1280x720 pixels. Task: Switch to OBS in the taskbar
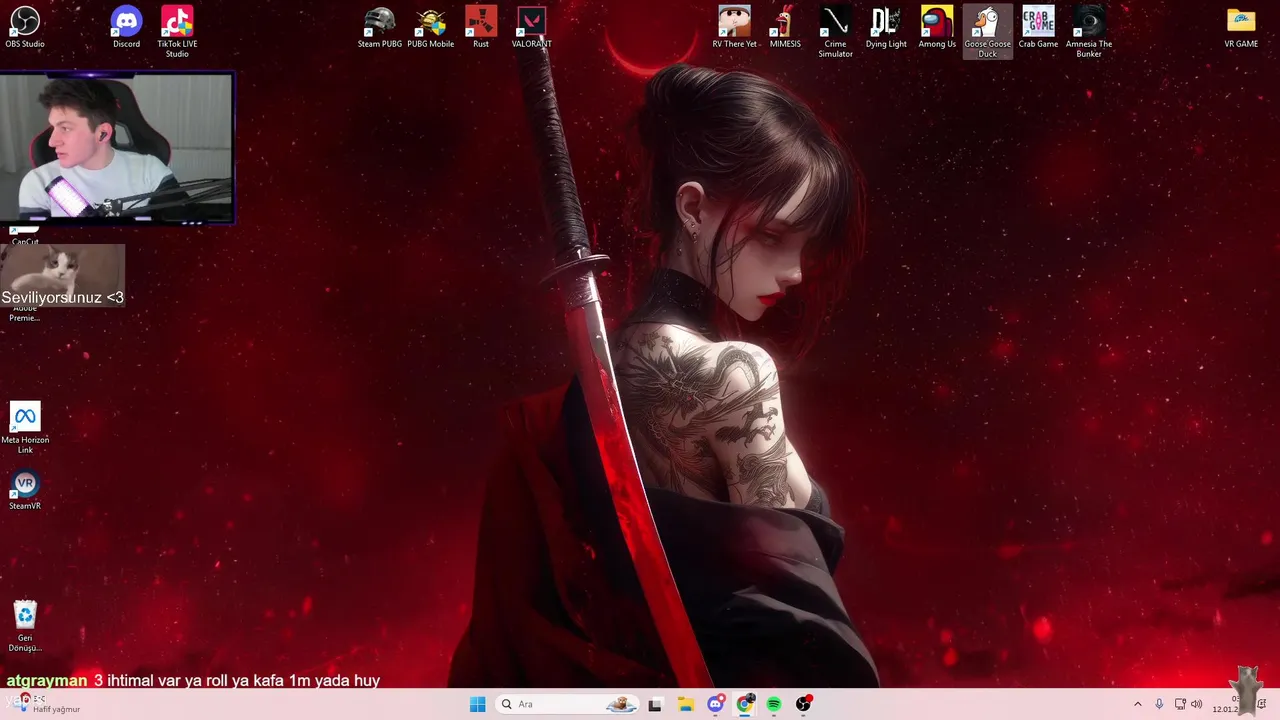coord(803,704)
